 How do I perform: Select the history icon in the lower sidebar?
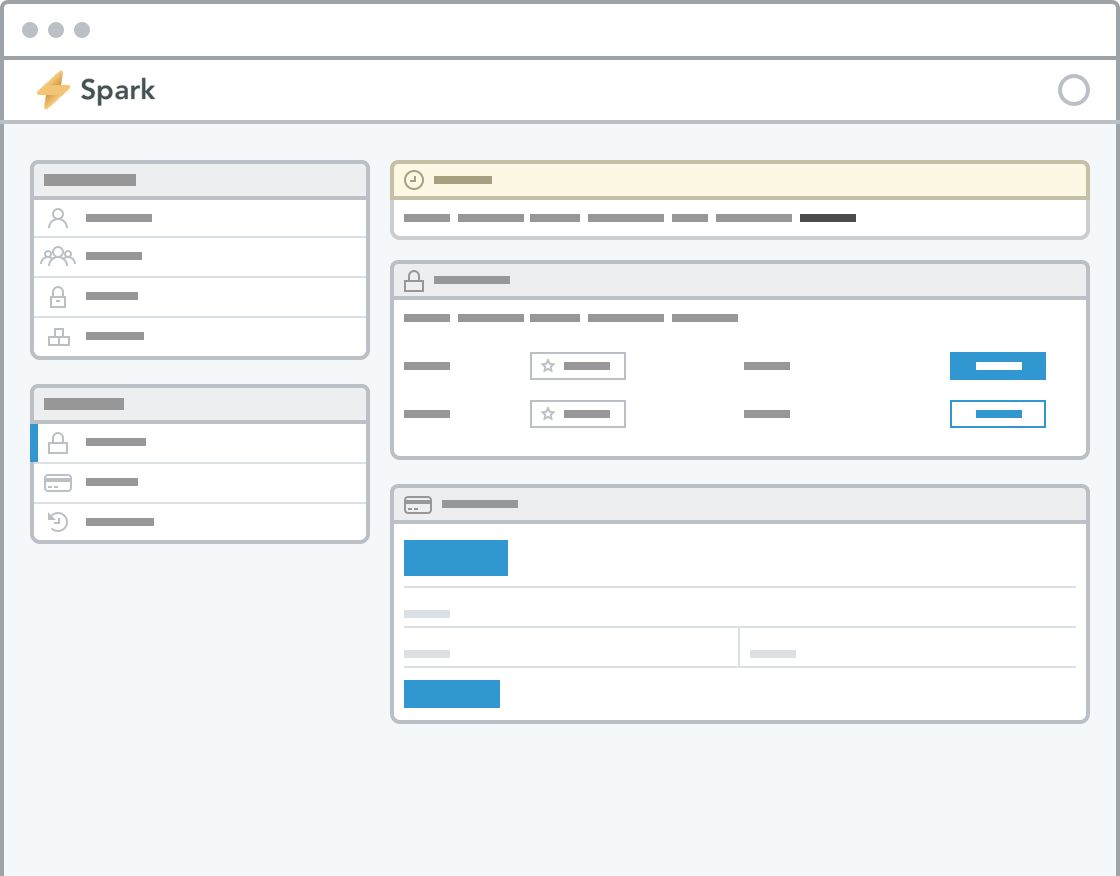(57, 521)
